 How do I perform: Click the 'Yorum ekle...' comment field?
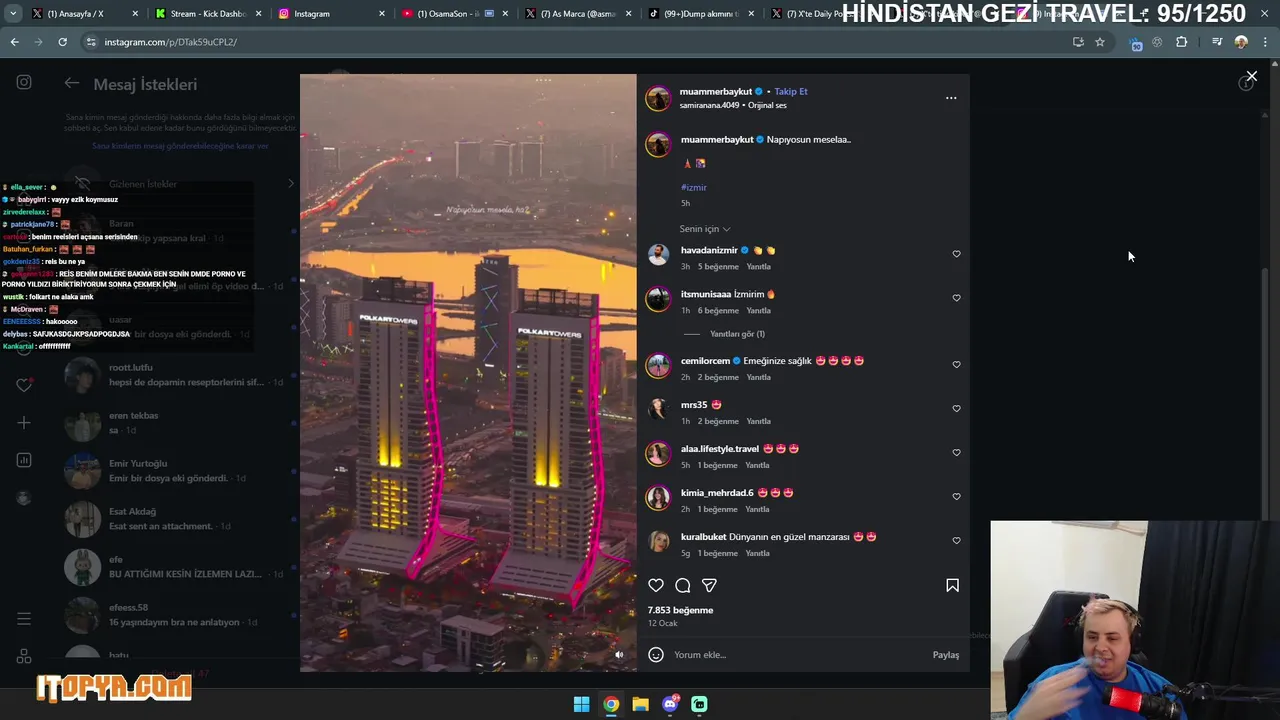[800, 655]
